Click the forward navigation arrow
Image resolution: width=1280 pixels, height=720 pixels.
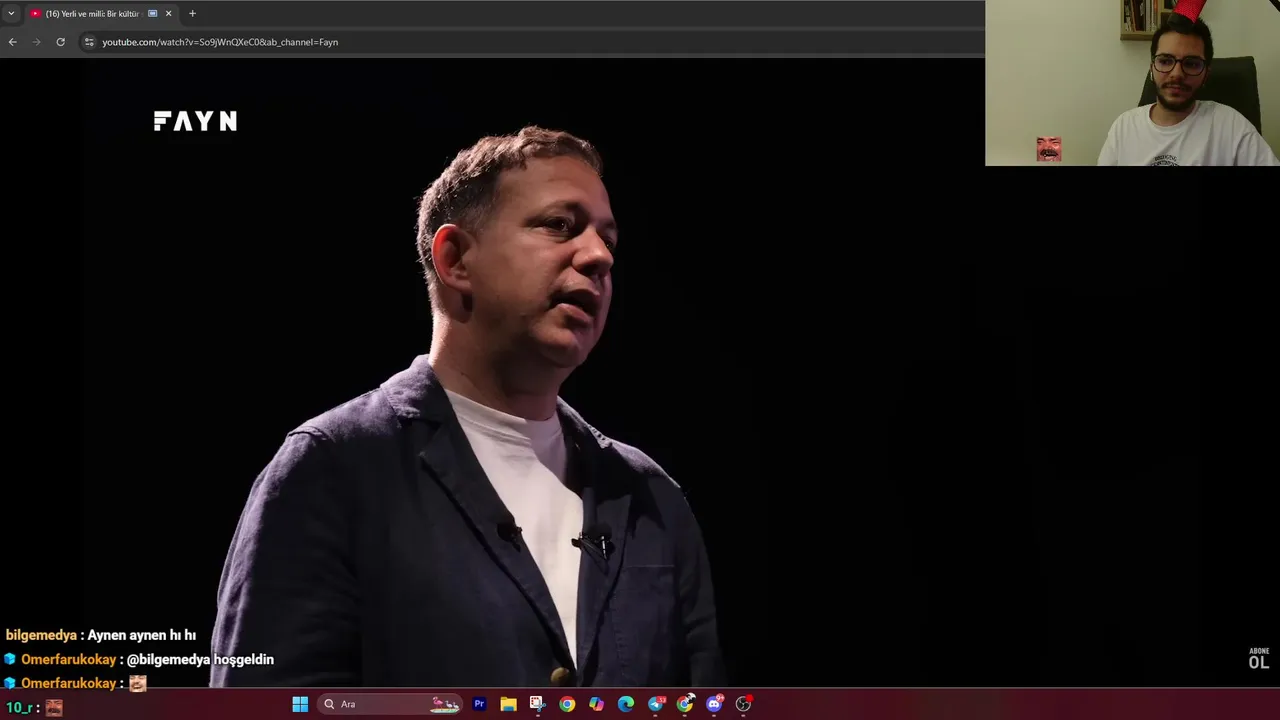coord(36,42)
